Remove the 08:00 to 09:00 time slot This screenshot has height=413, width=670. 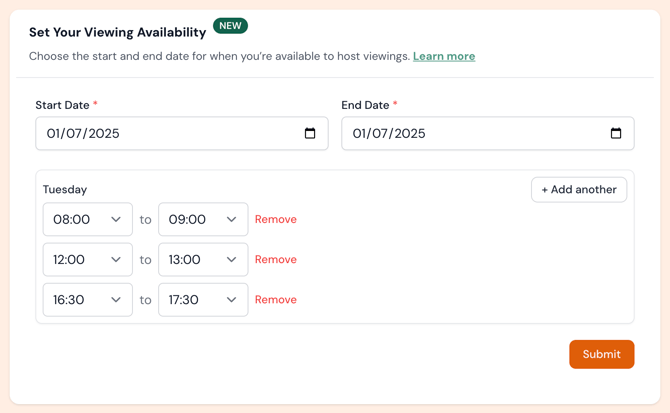click(x=275, y=220)
